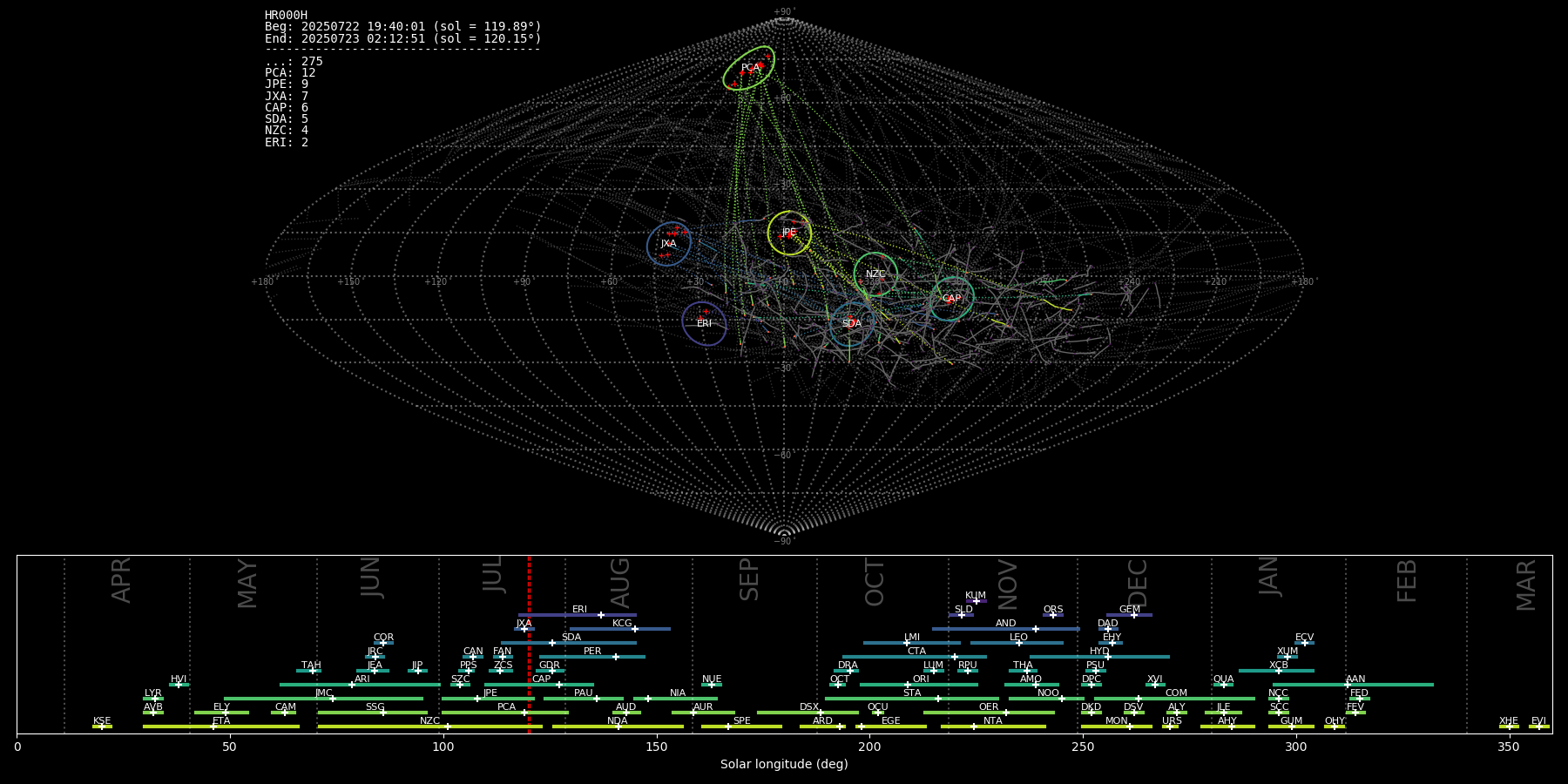The width and height of the screenshot is (1568, 784).
Task: Select the KCG shower bar in the timeline
Action: click(619, 629)
